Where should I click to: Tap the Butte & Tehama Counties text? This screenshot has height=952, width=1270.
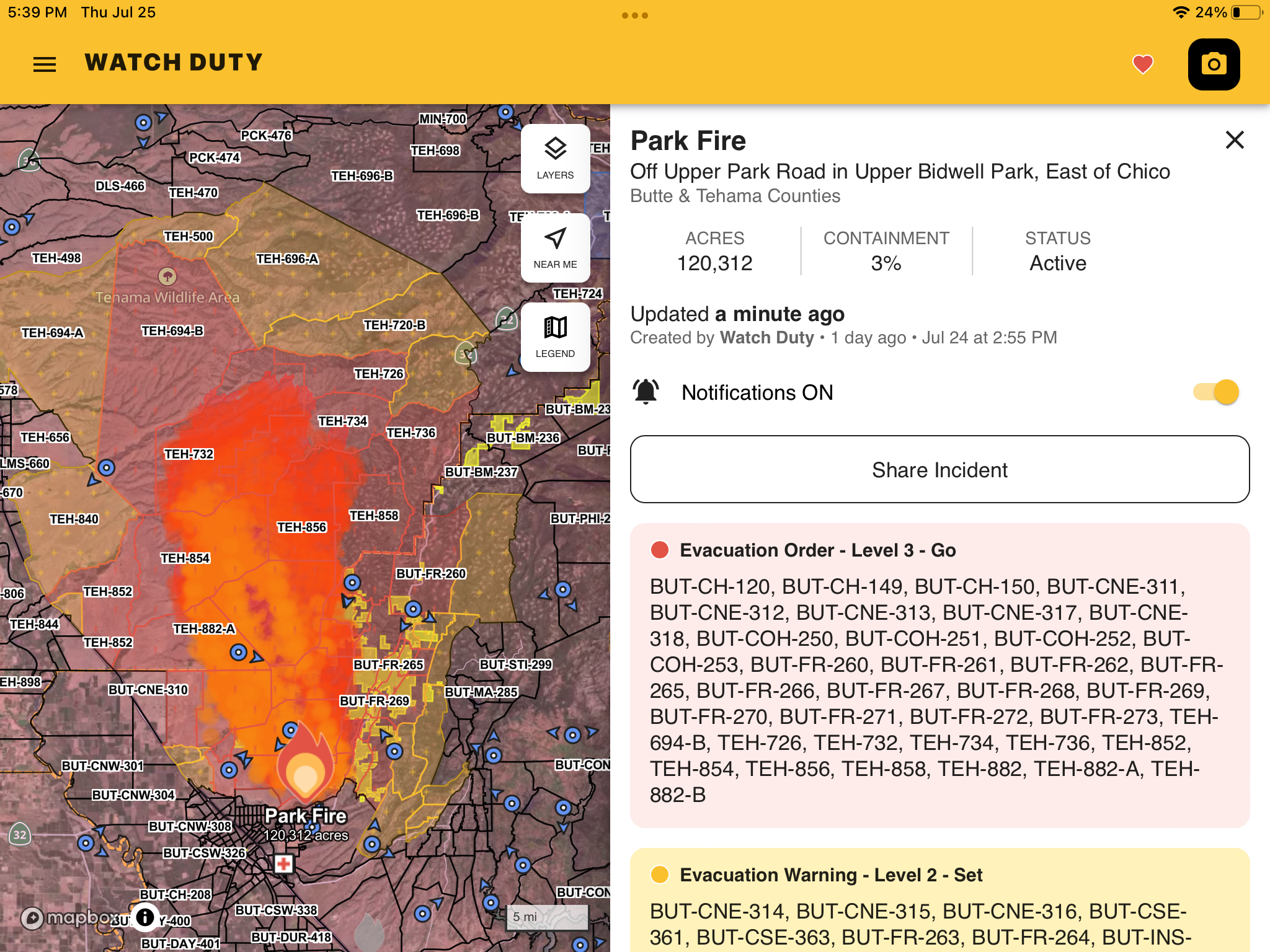pyautogui.click(x=735, y=196)
